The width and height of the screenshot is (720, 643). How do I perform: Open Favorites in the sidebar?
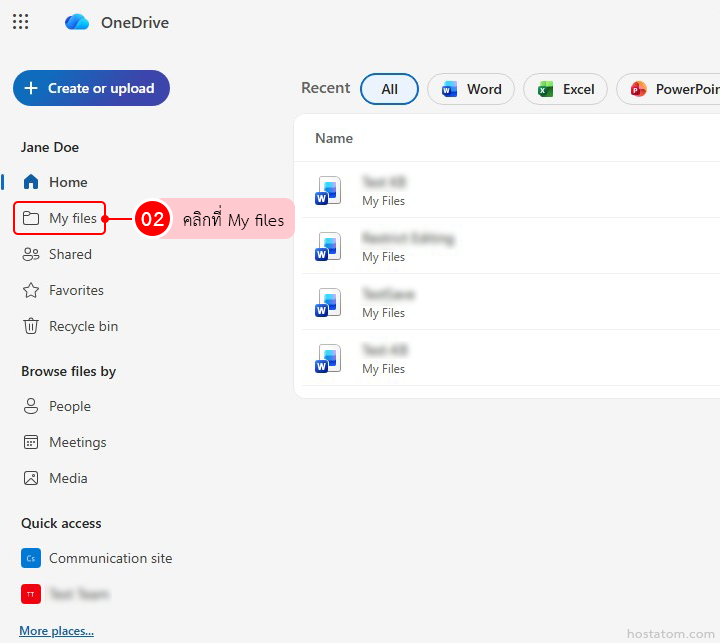coord(76,290)
